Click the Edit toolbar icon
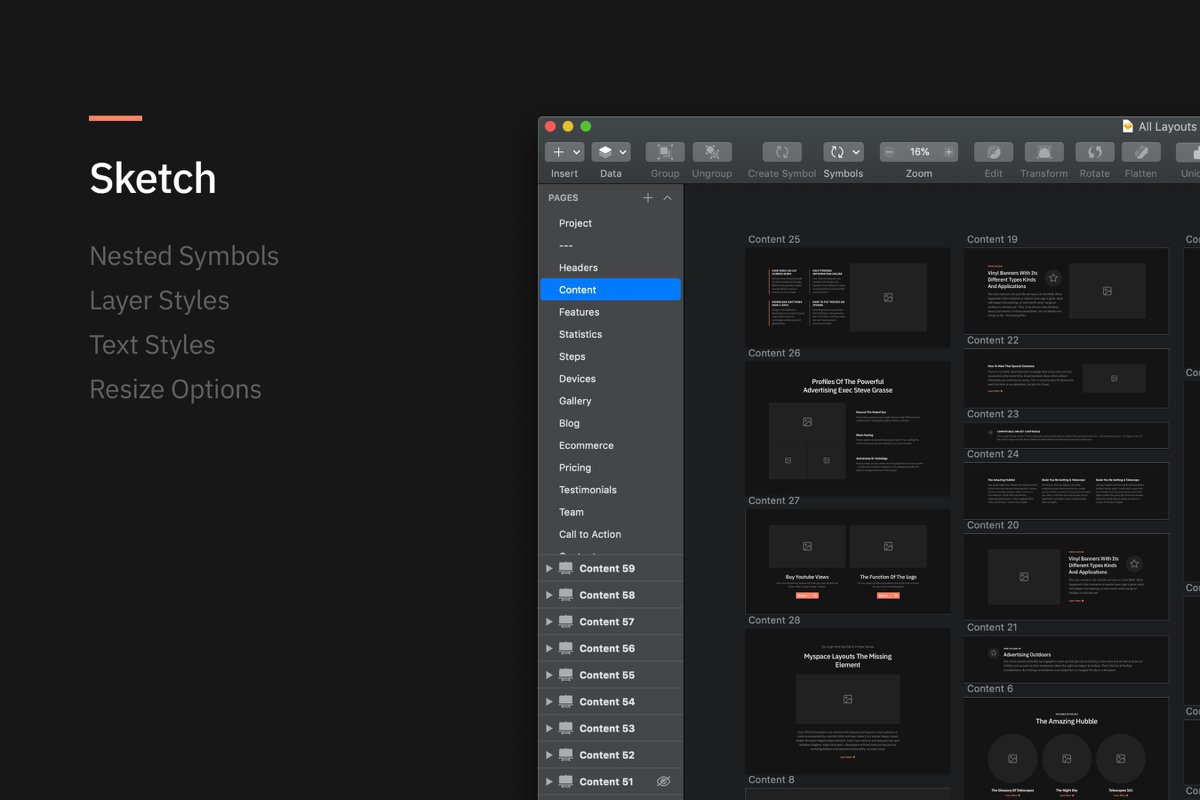The width and height of the screenshot is (1200, 800). (993, 152)
